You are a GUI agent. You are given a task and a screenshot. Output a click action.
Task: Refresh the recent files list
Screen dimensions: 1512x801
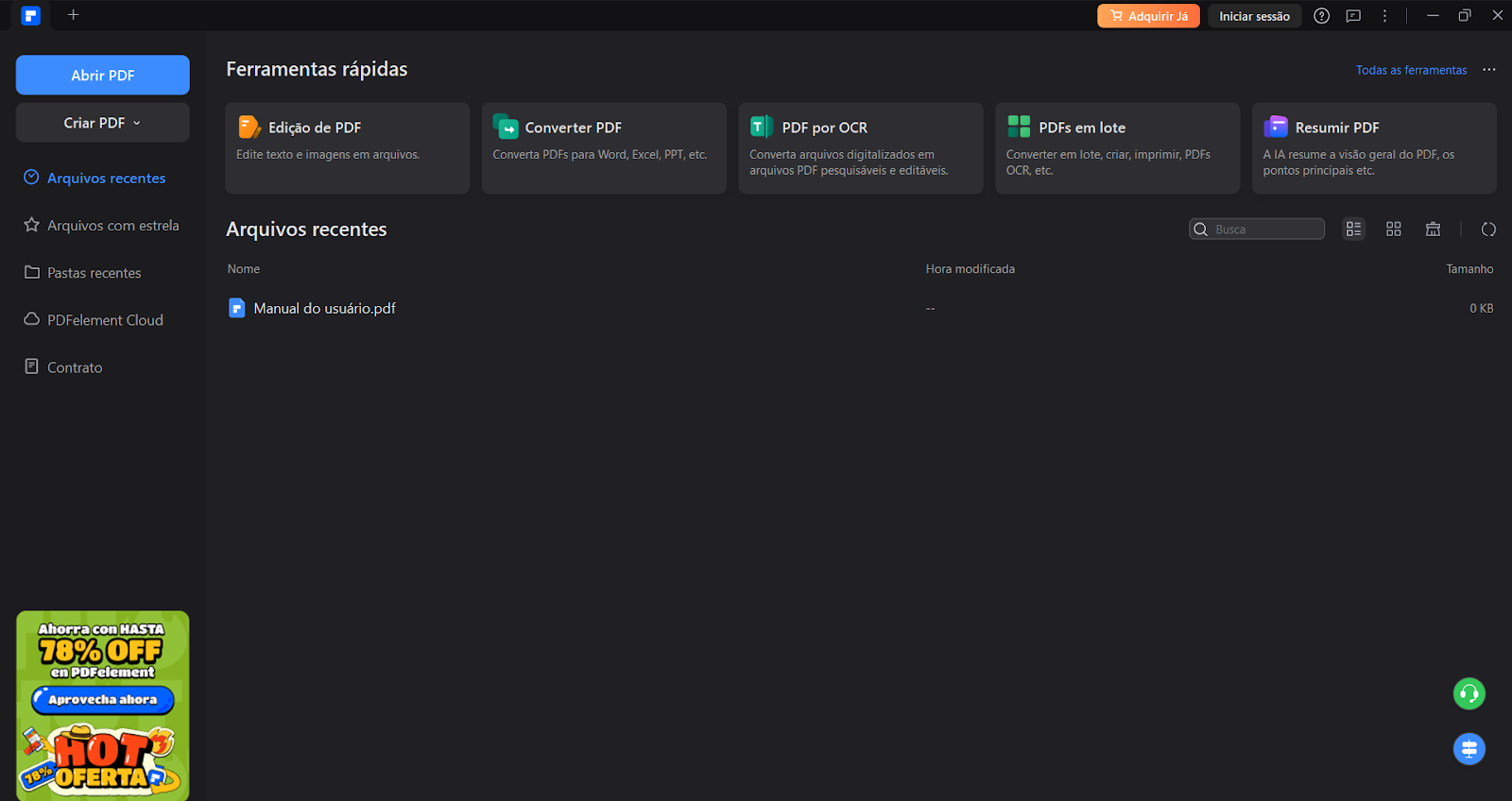pos(1488,230)
